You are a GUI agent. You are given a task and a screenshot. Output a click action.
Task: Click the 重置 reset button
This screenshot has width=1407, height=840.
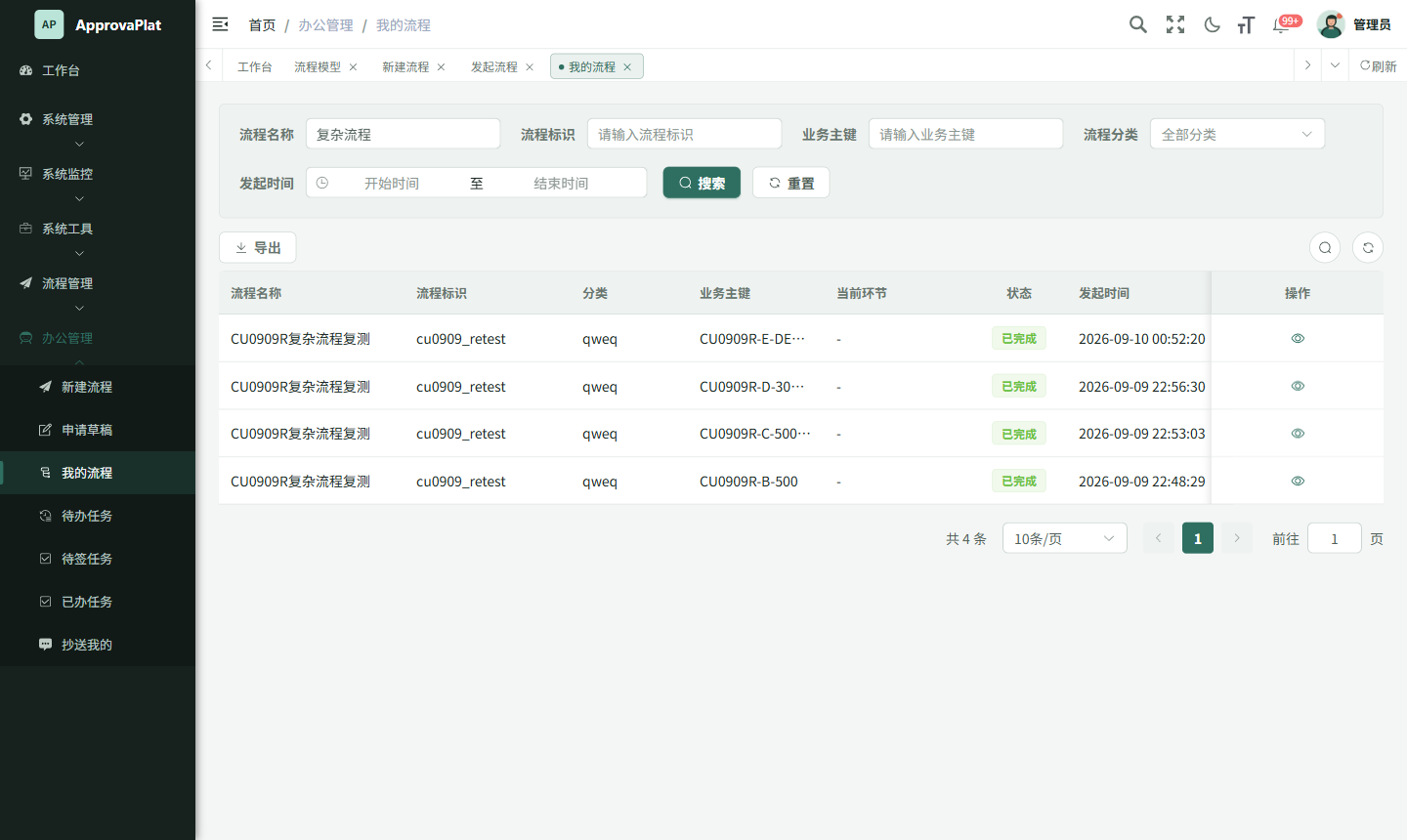790,183
